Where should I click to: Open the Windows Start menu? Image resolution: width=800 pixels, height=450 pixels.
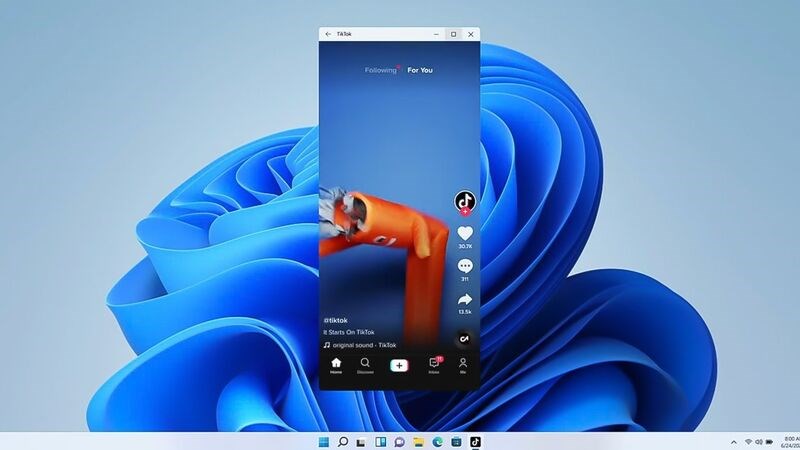[323, 441]
